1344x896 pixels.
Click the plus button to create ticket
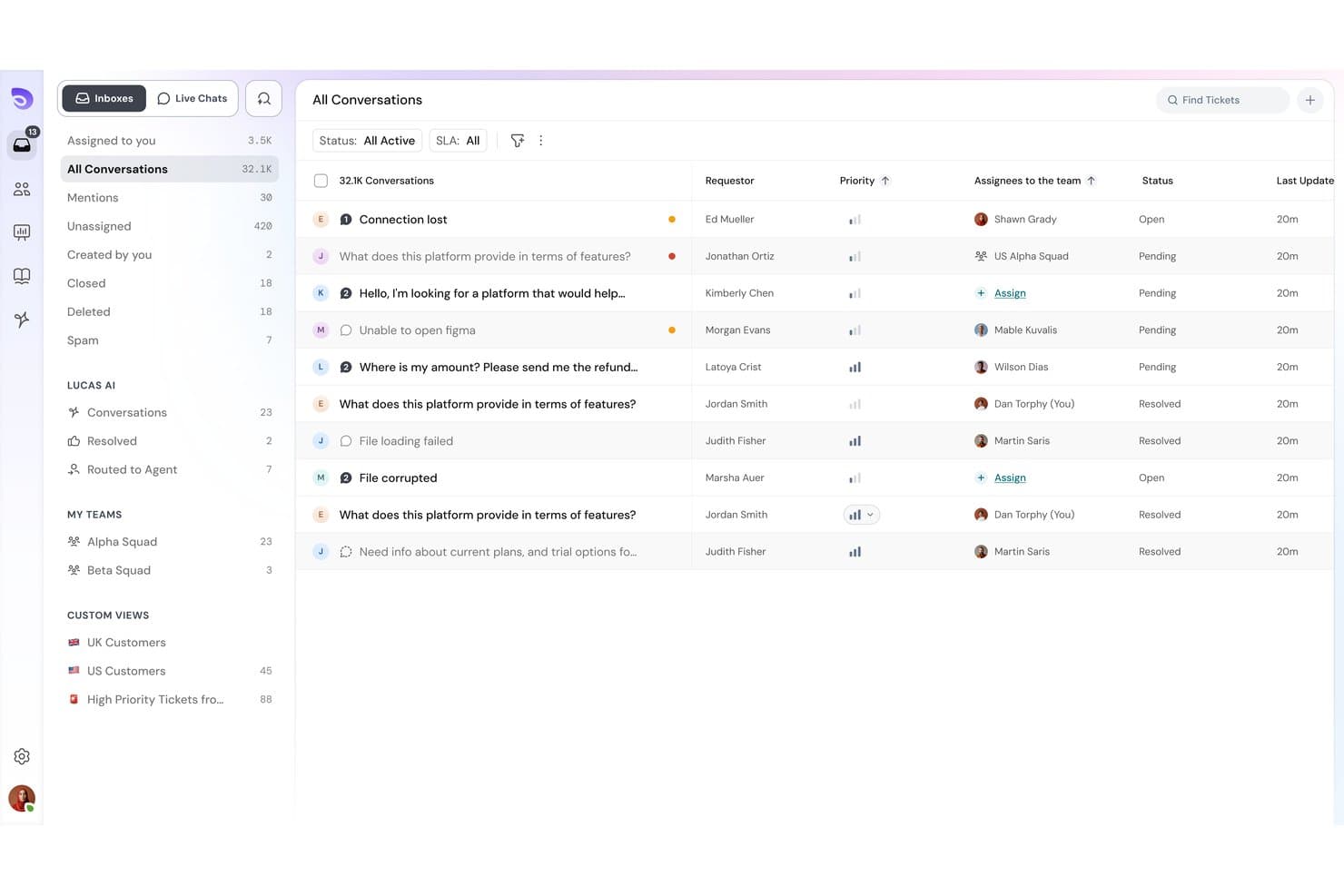1309,100
